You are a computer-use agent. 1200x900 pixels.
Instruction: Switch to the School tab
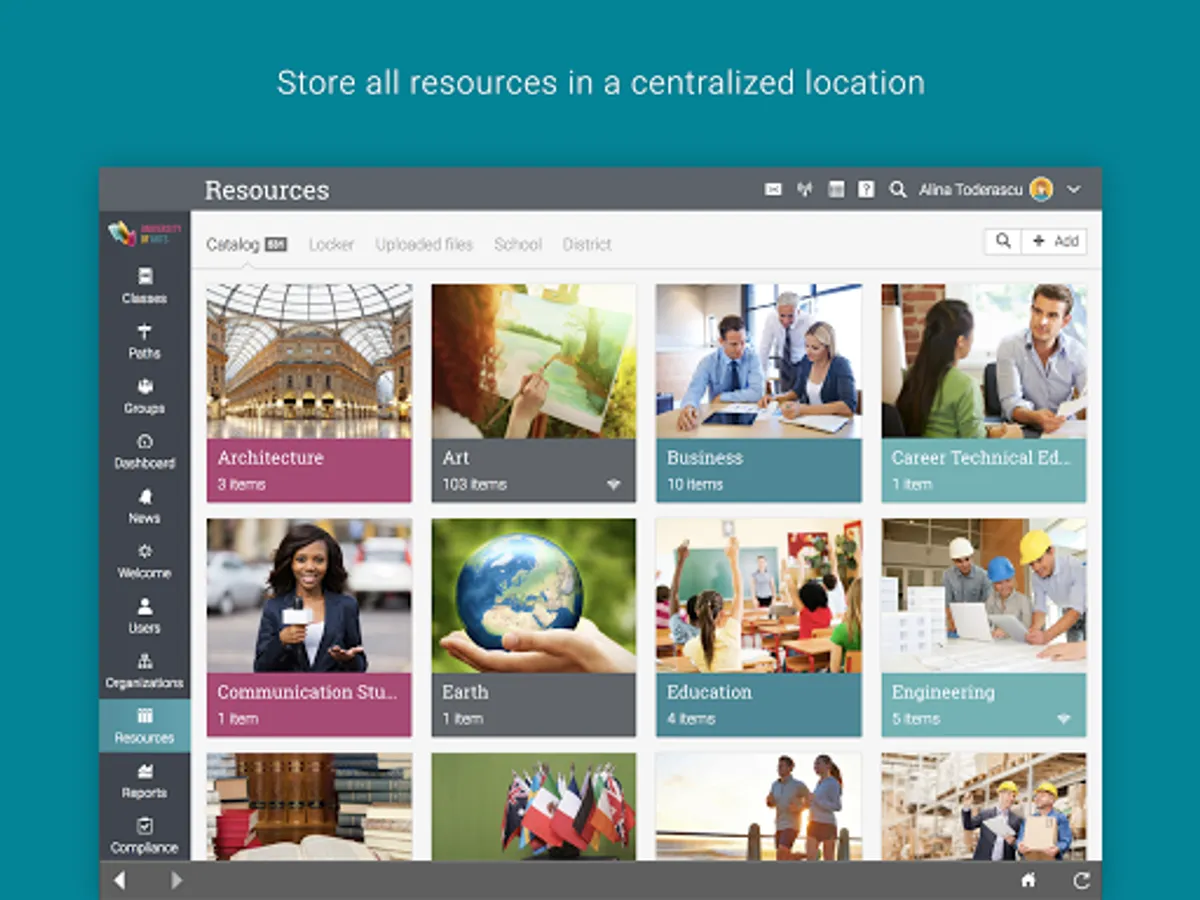click(518, 244)
